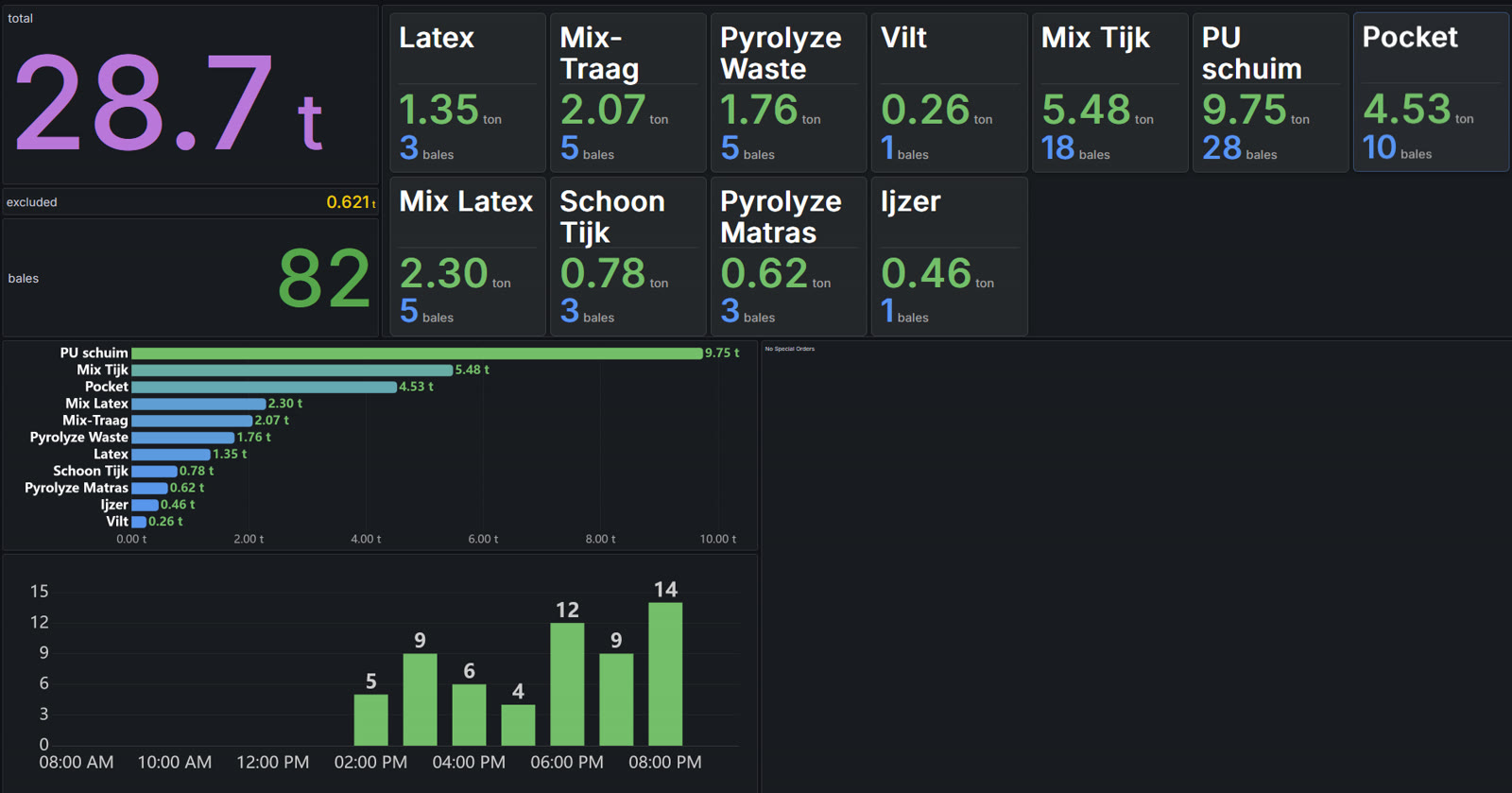
Task: Click the Ijzer card title
Action: 910,201
